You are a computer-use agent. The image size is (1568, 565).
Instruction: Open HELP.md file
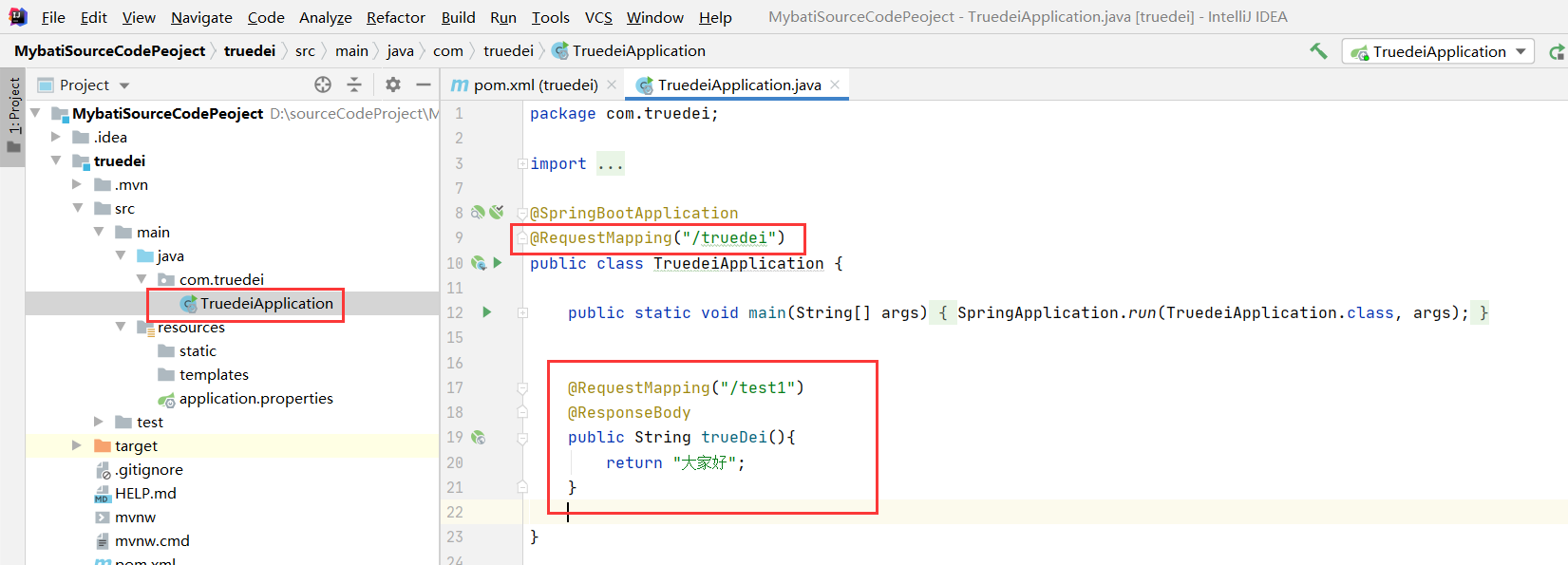click(136, 493)
